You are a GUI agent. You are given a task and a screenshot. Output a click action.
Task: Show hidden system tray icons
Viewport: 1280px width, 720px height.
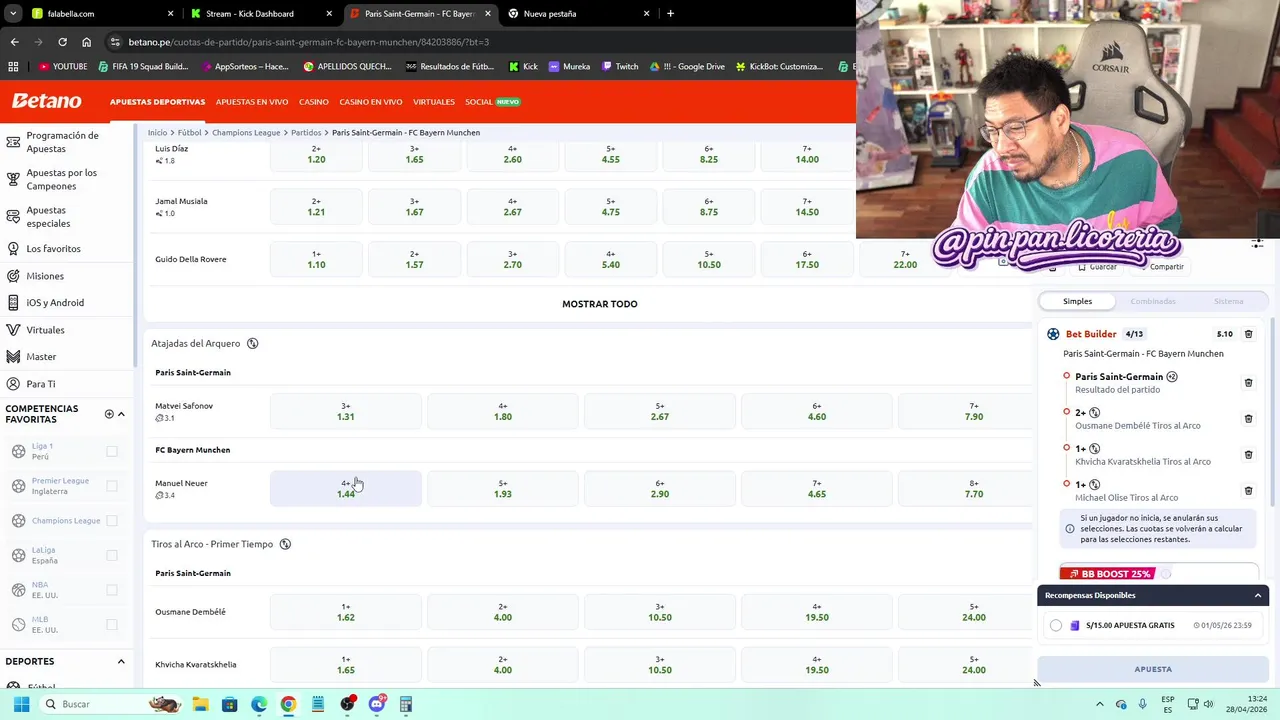[x=1099, y=704]
